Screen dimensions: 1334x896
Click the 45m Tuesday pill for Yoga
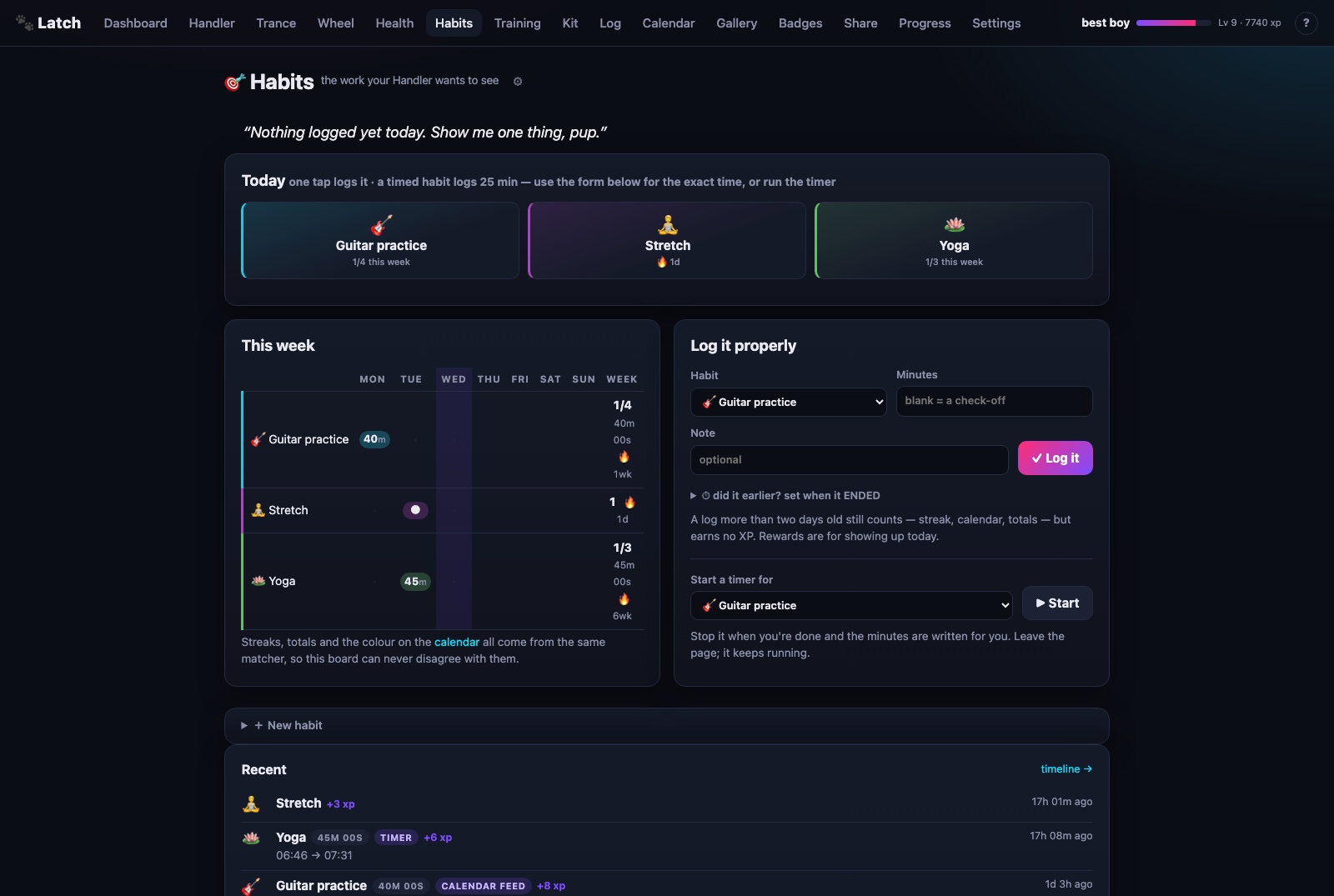[x=415, y=582]
